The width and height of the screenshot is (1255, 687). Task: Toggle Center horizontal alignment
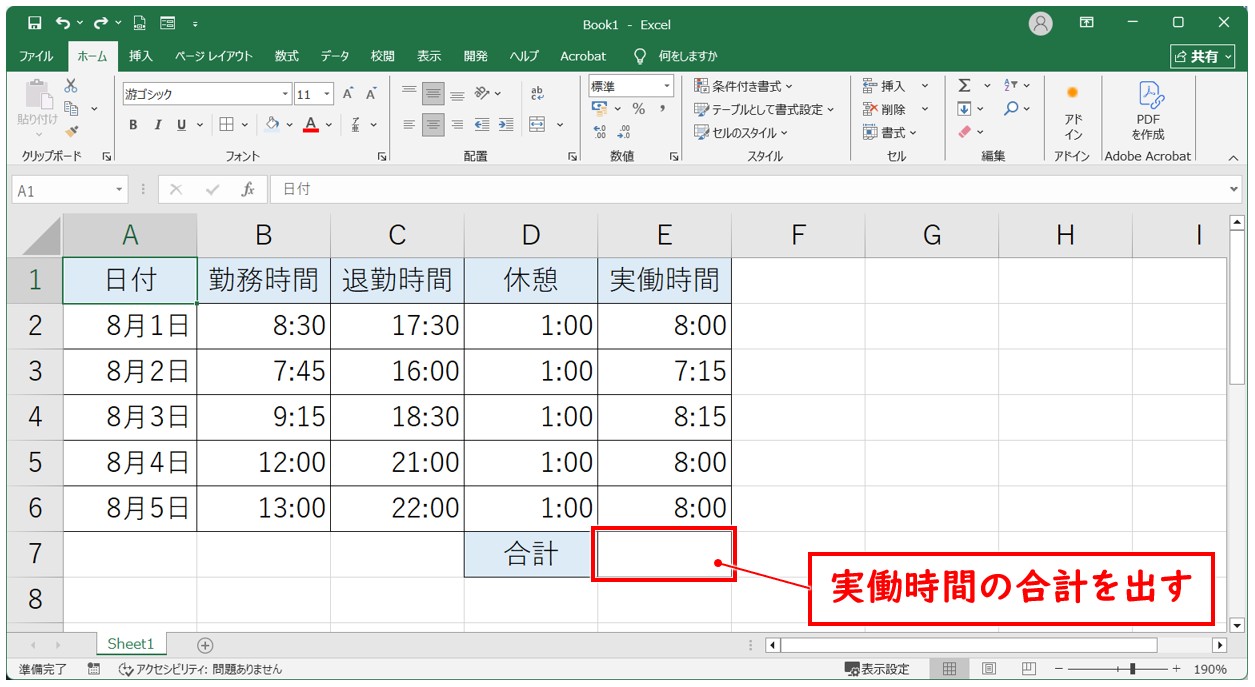[433, 125]
